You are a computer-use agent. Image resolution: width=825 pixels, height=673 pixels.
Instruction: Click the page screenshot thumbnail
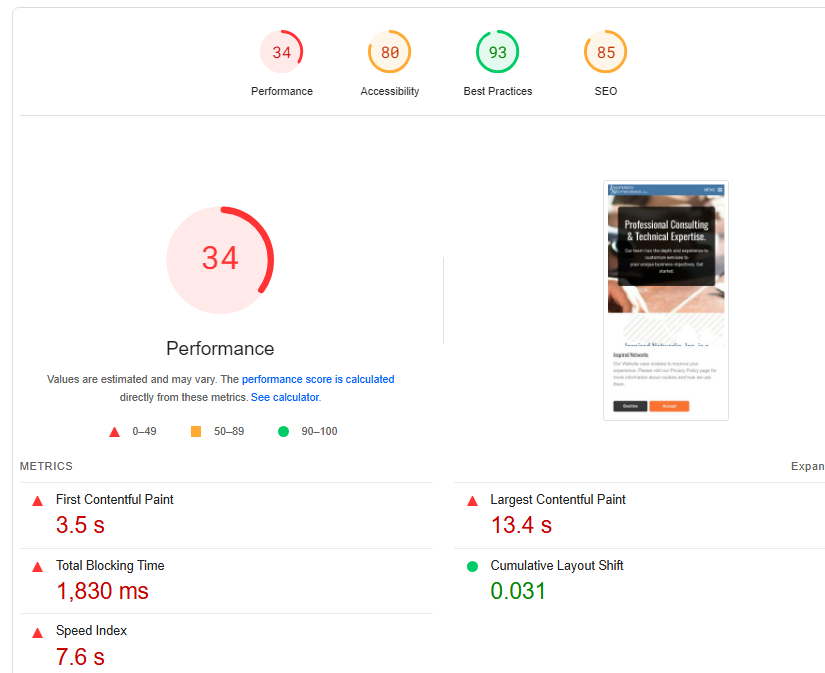tap(666, 300)
